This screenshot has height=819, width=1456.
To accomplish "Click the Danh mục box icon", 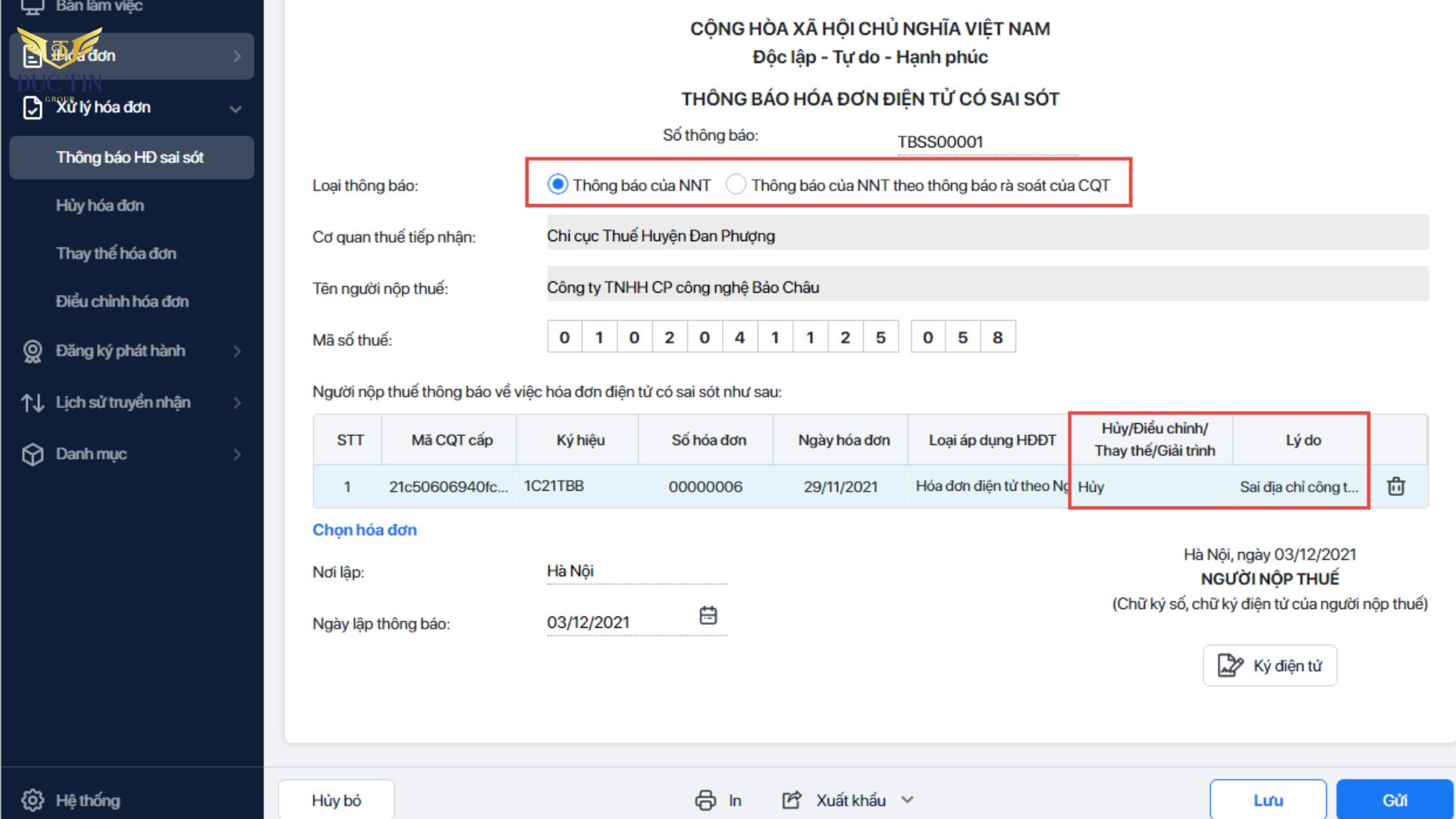I will [x=32, y=454].
